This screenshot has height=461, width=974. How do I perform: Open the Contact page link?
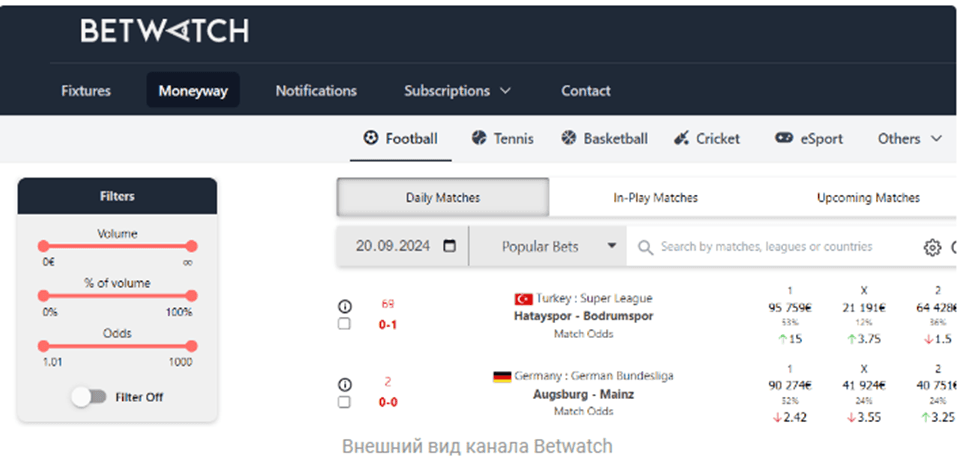pos(586,91)
